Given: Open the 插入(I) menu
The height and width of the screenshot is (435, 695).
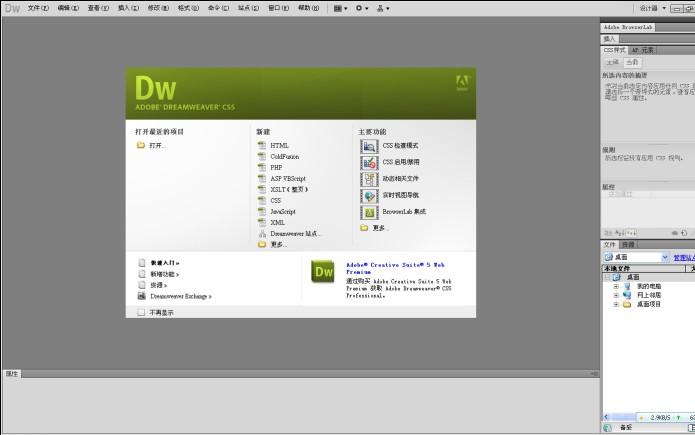Looking at the screenshot, I should tap(128, 8).
